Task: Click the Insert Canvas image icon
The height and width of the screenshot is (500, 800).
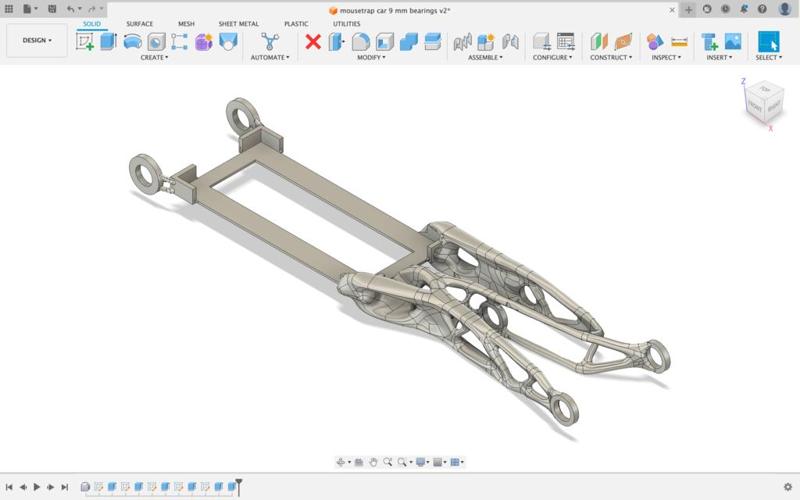Action: click(x=733, y=42)
